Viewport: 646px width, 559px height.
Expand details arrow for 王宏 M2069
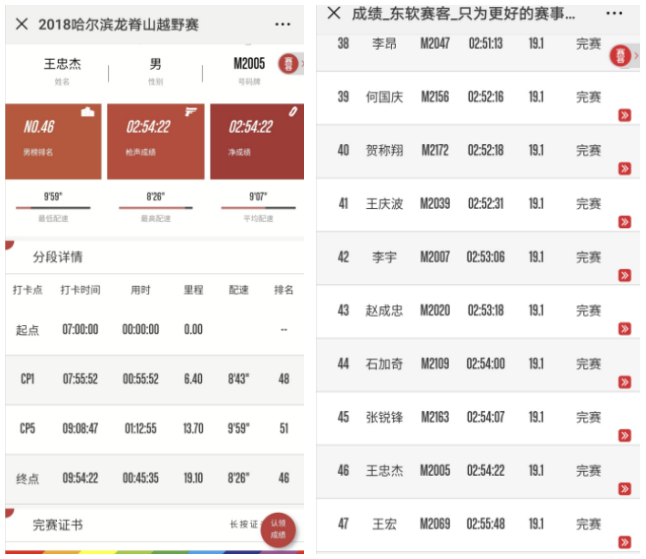pos(625,541)
